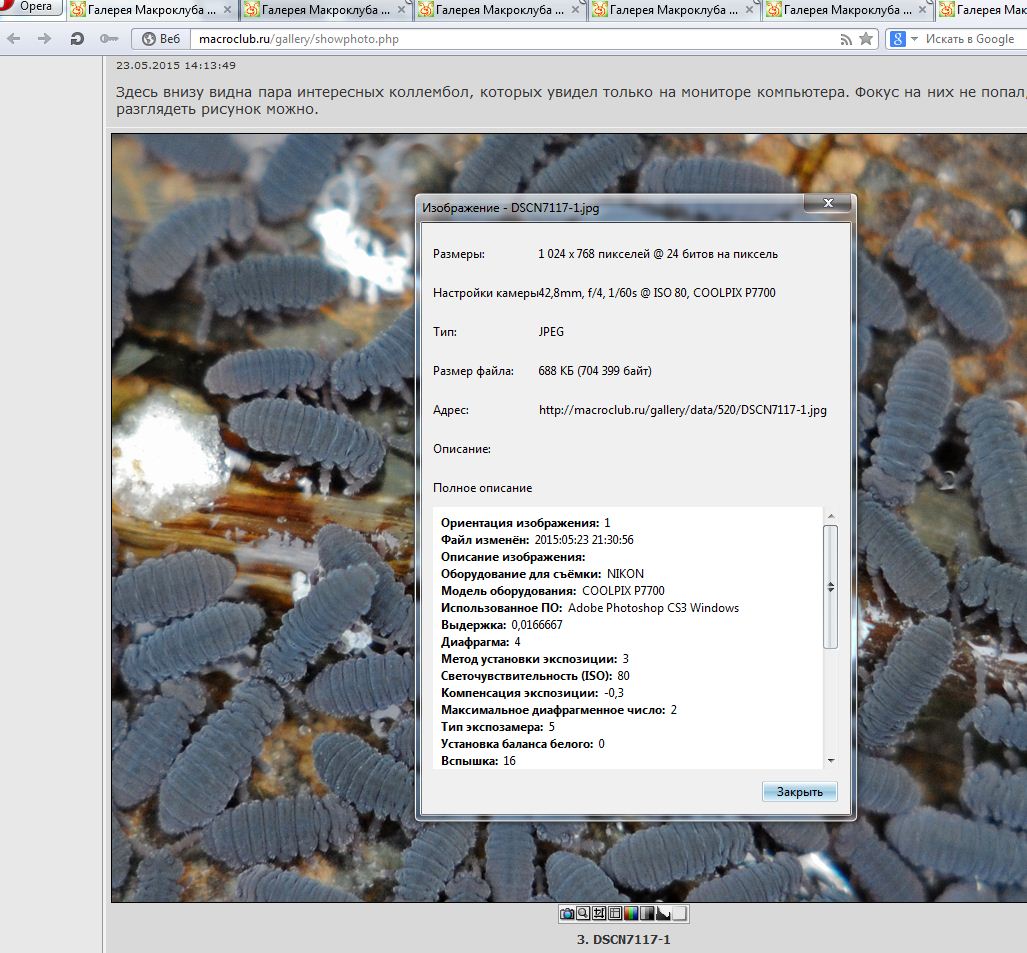Click the magnifier zoom icon below the photo
The width and height of the screenshot is (1027, 953).
pos(583,914)
